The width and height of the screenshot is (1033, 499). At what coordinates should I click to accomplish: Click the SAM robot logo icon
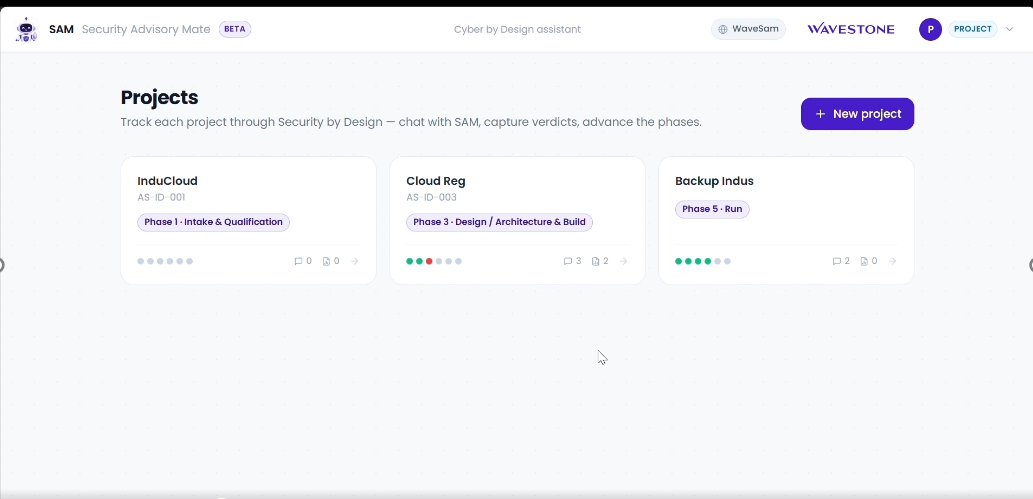pyautogui.click(x=26, y=30)
